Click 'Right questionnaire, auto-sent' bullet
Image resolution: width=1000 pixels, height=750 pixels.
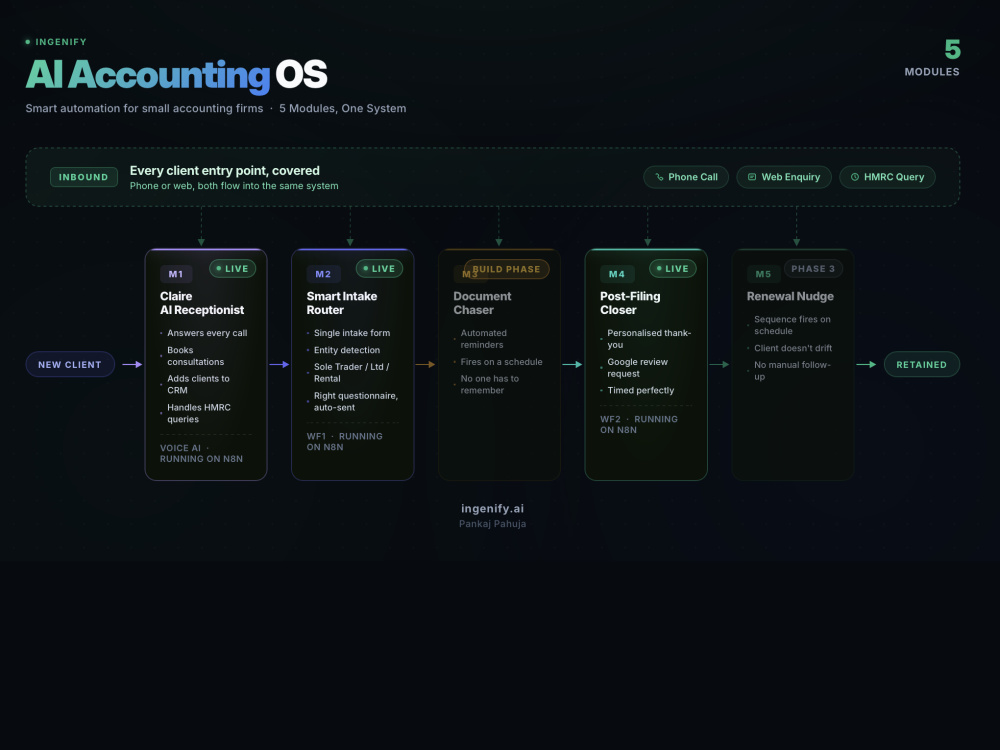pos(355,402)
